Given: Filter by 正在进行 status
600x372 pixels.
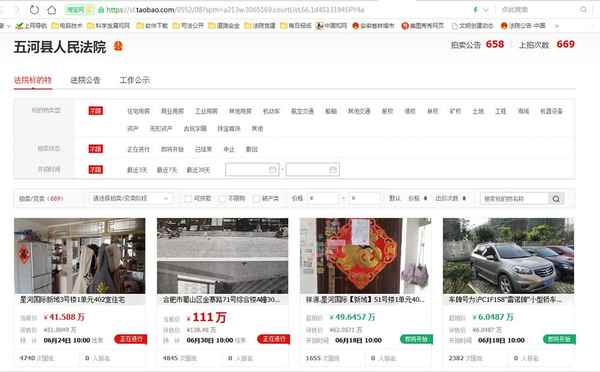Looking at the screenshot, I should [x=139, y=149].
